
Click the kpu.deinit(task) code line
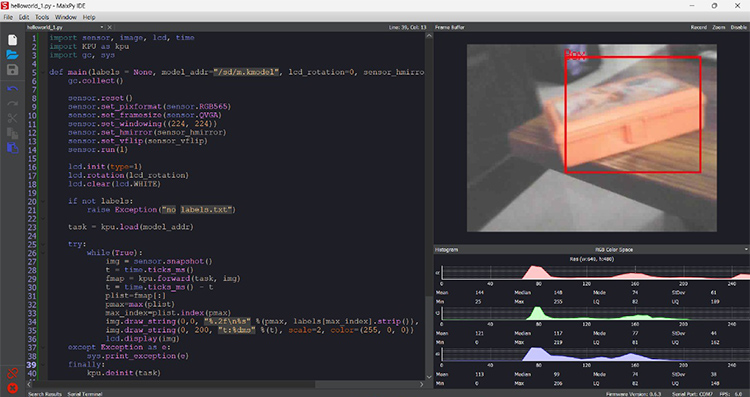(x=124, y=373)
